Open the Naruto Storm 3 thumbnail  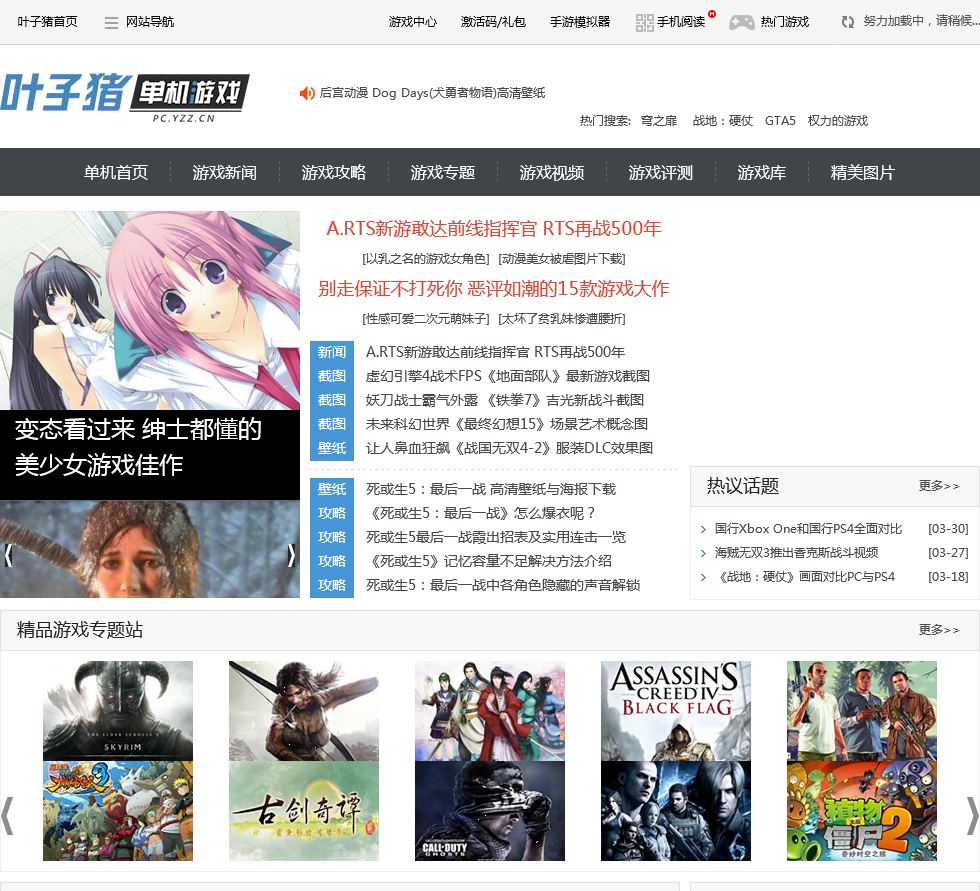tap(118, 811)
